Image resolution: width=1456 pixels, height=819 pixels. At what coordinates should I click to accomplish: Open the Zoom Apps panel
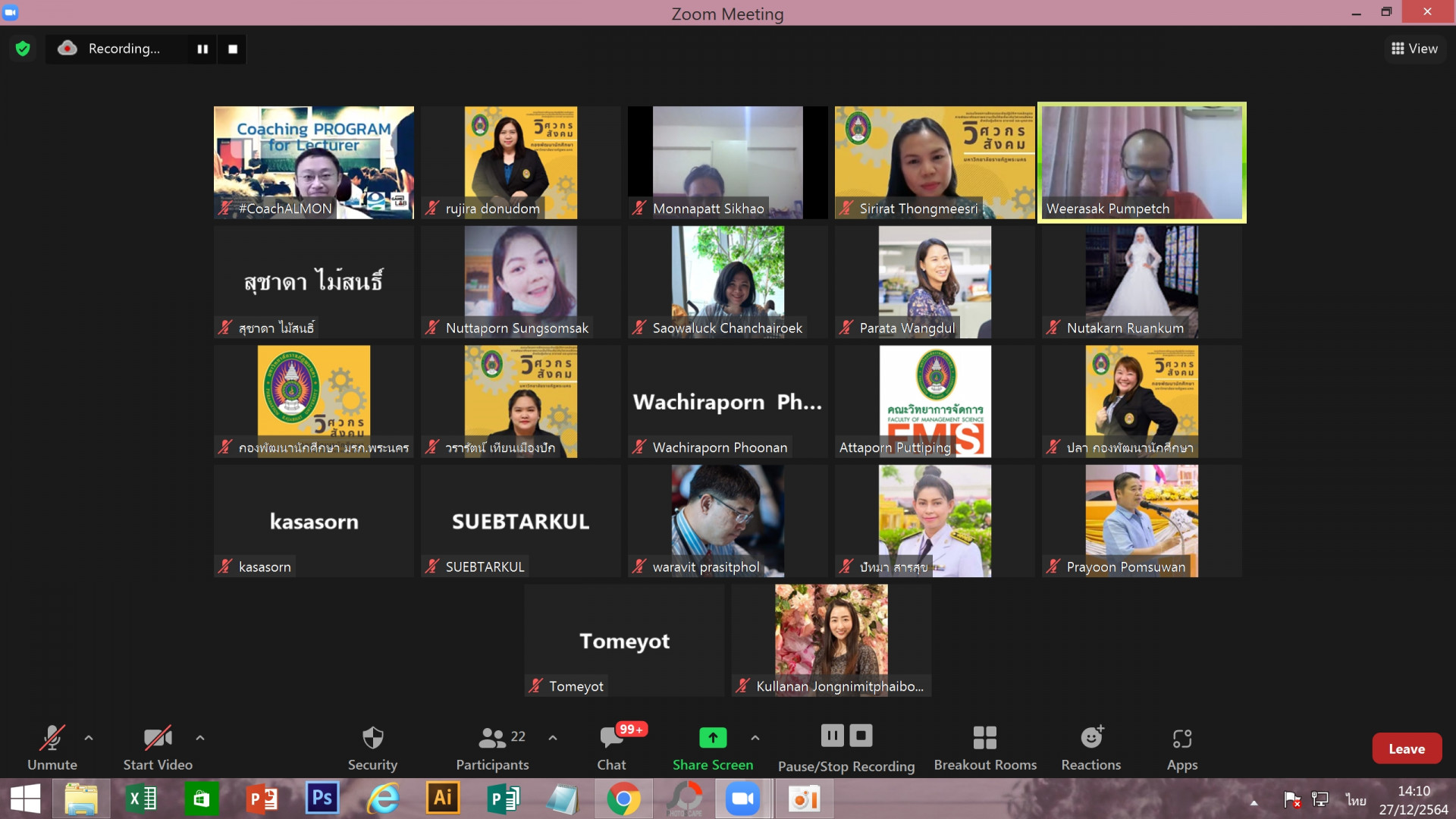coord(1181,747)
